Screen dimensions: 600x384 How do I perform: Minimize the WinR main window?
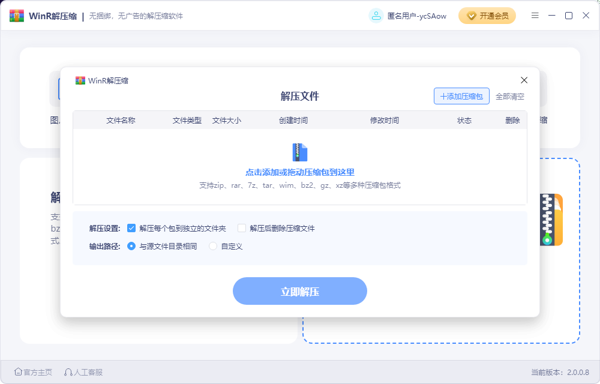click(552, 15)
